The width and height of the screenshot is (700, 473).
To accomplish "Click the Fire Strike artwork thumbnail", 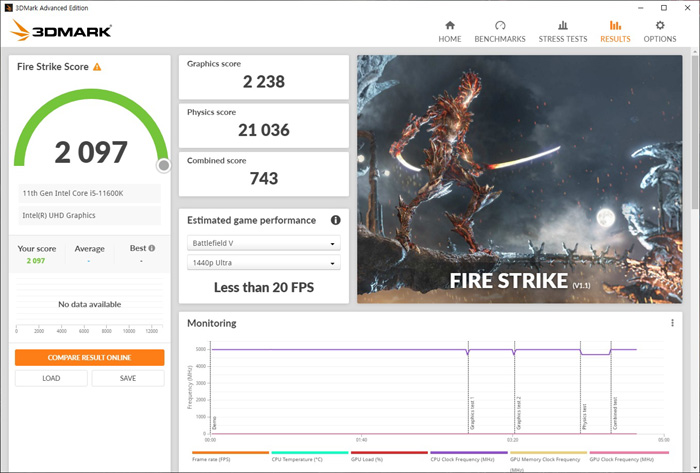I will tap(520, 179).
